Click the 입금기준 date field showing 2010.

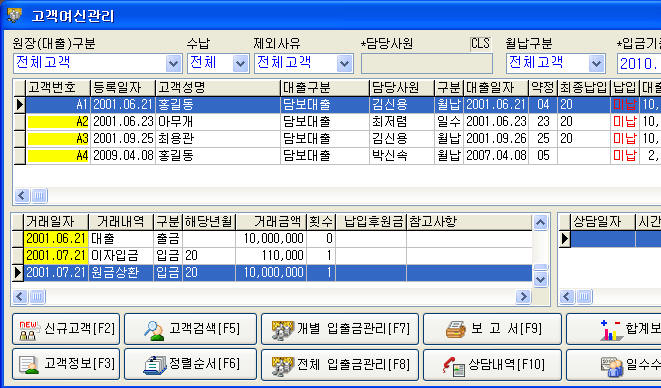(x=639, y=64)
